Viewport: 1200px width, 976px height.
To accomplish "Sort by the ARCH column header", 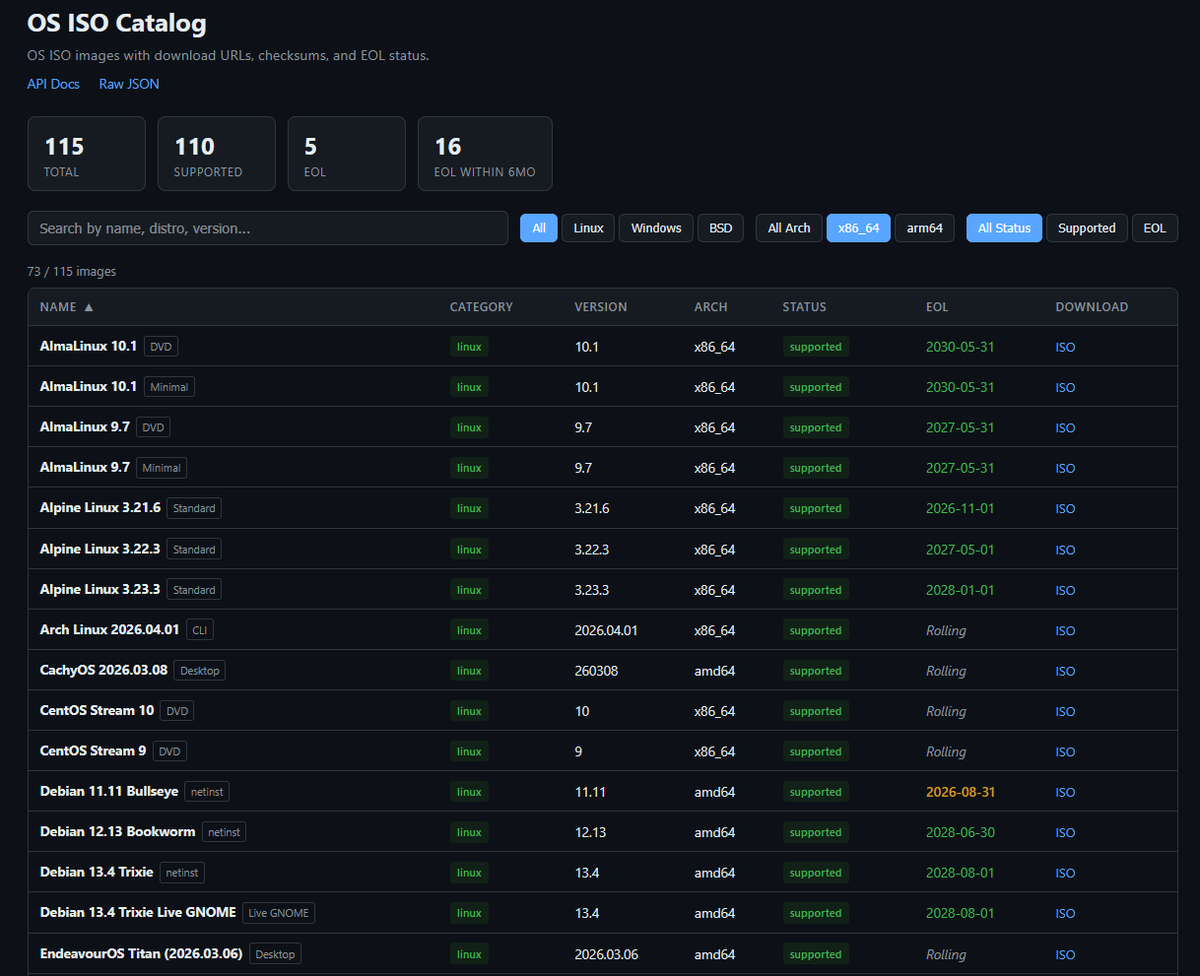I will 711,307.
